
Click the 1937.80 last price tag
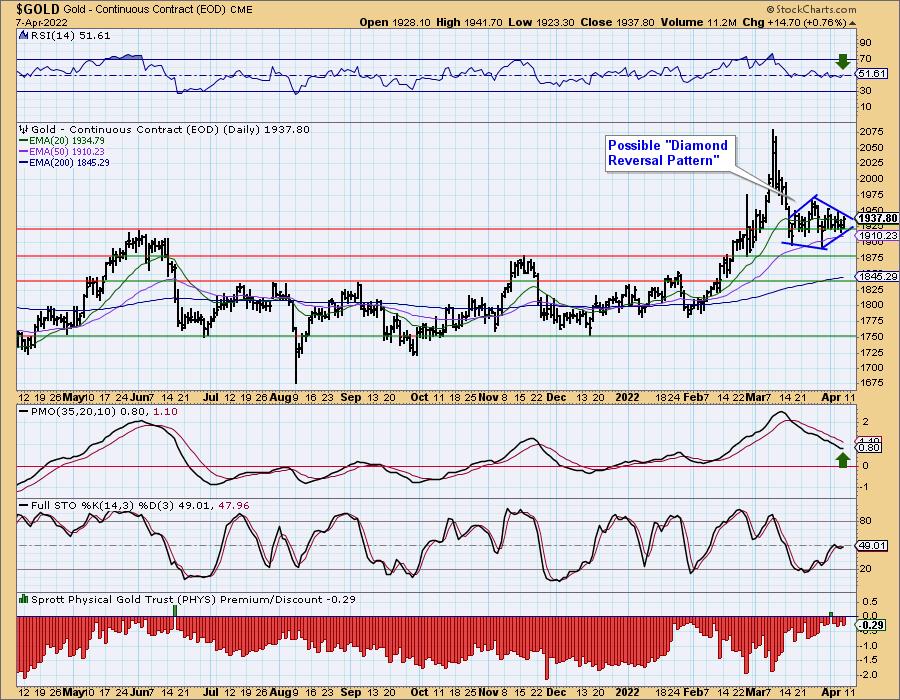click(877, 218)
